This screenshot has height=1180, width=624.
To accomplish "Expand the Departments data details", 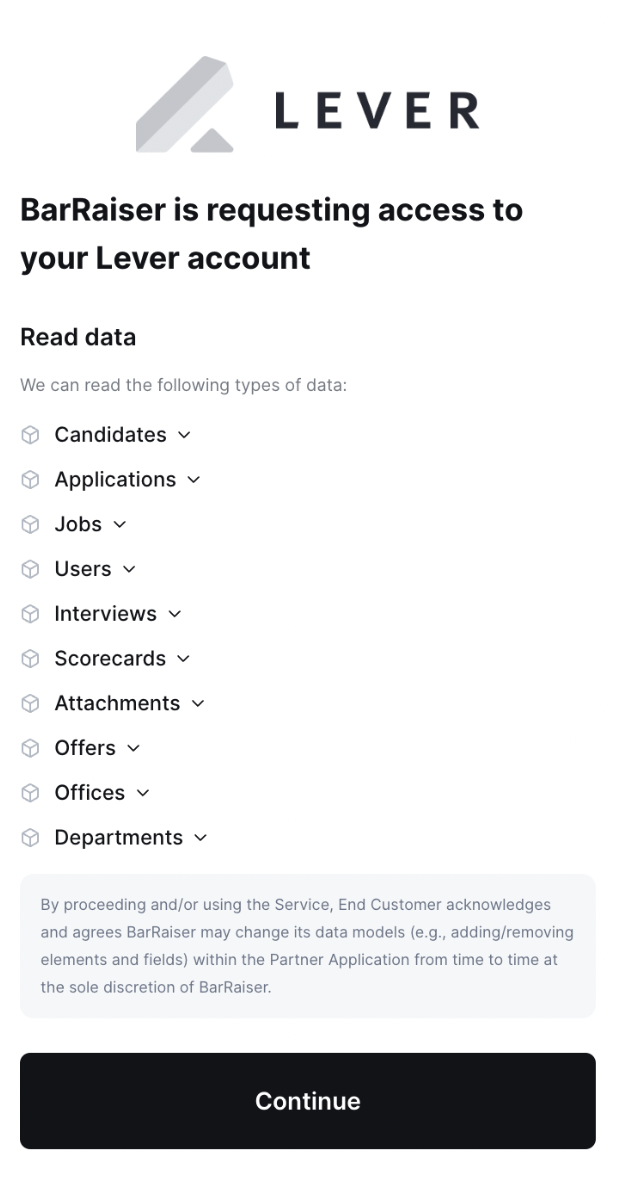I will [202, 838].
